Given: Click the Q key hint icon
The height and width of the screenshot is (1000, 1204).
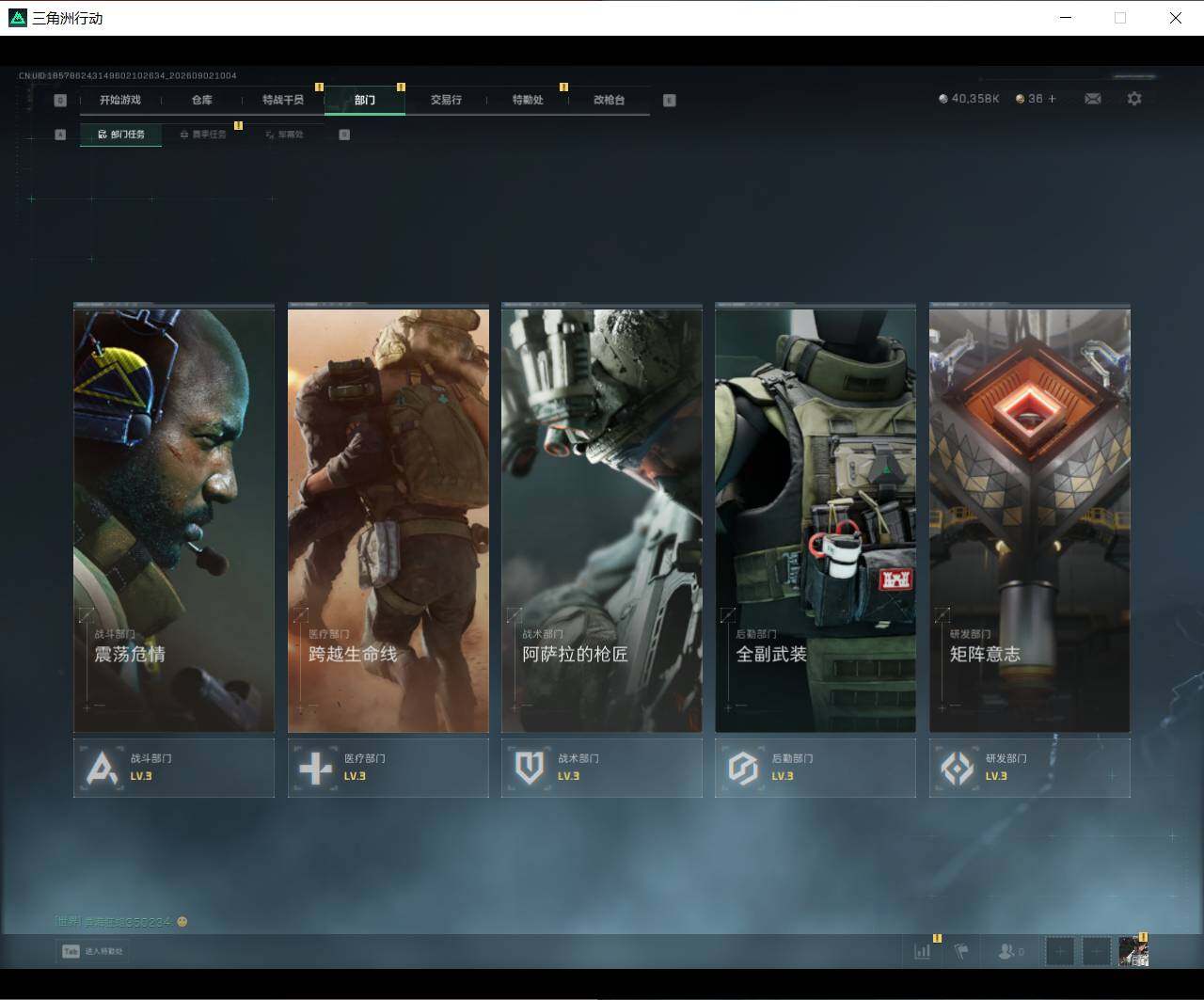Looking at the screenshot, I should pyautogui.click(x=60, y=101).
